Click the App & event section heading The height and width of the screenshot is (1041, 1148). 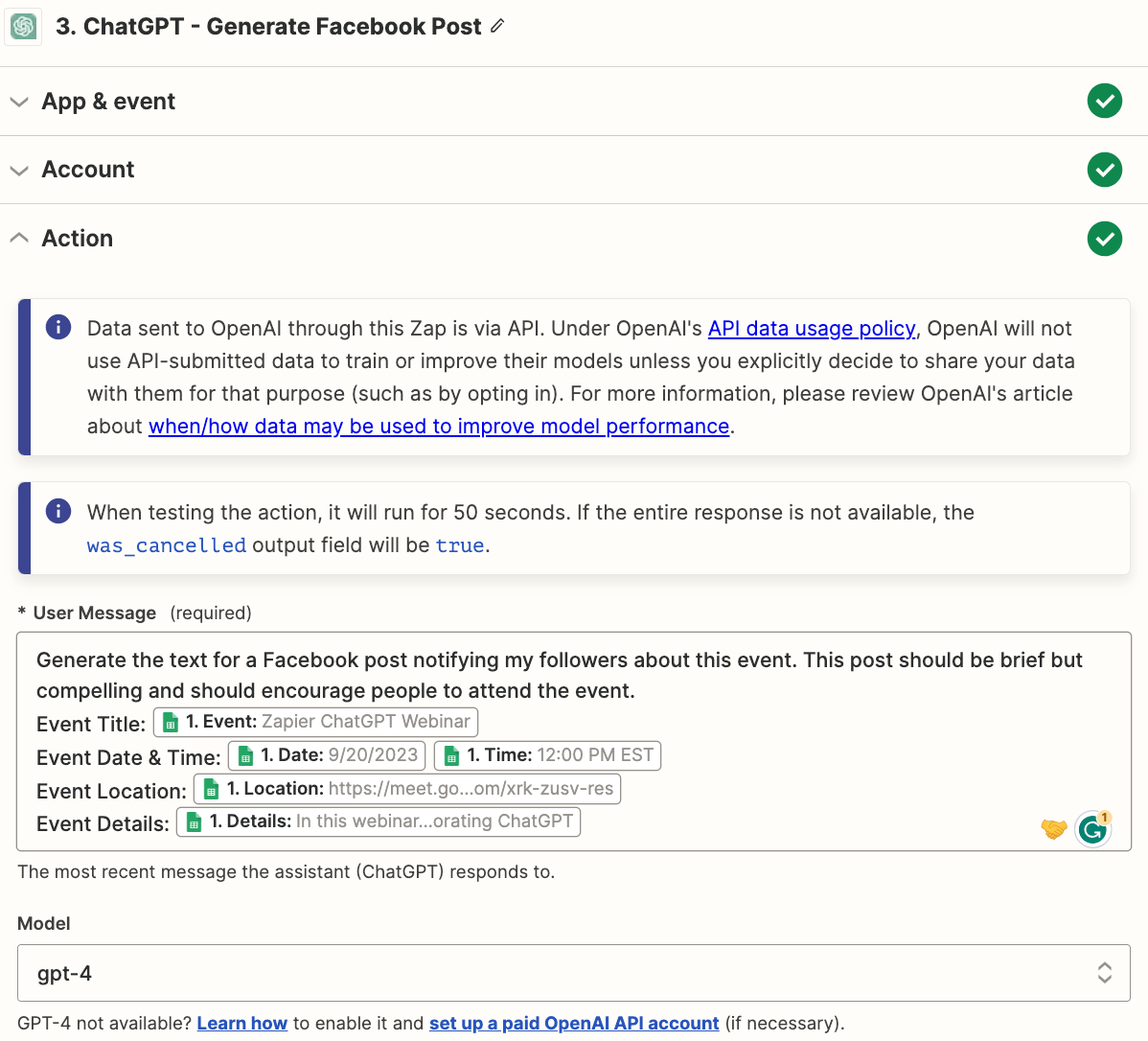coord(108,101)
